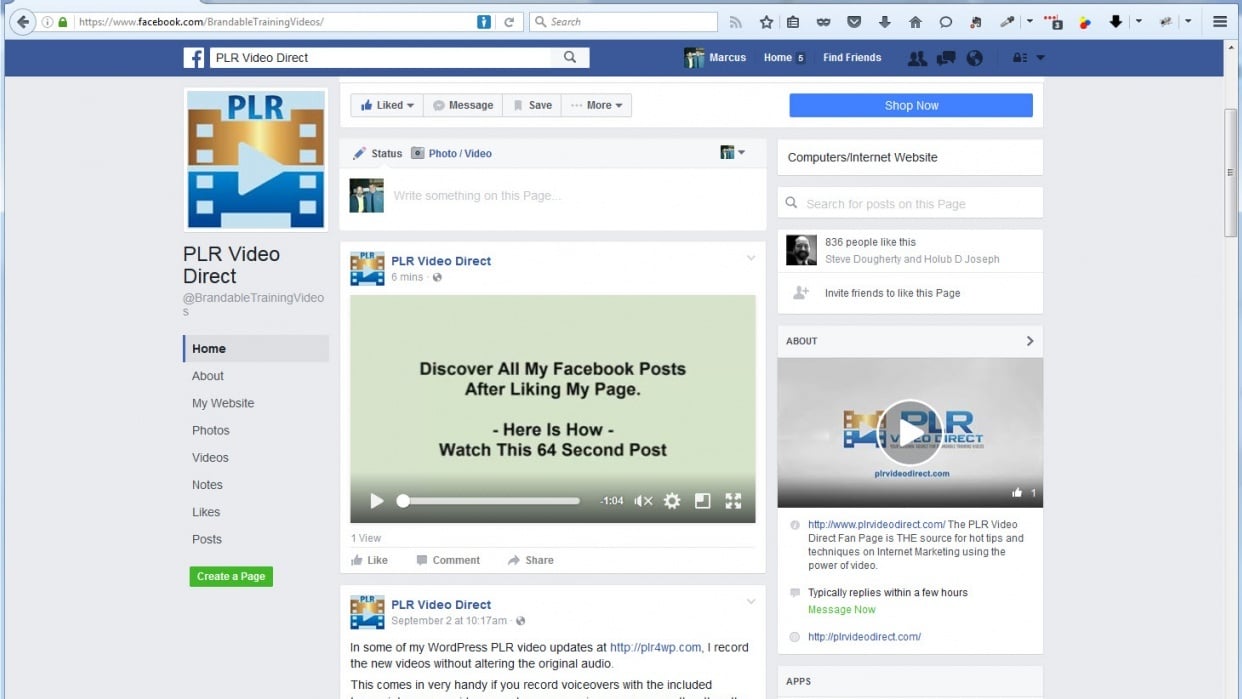Open eyedropper tool dropdown arrow

pyautogui.click(x=1029, y=22)
